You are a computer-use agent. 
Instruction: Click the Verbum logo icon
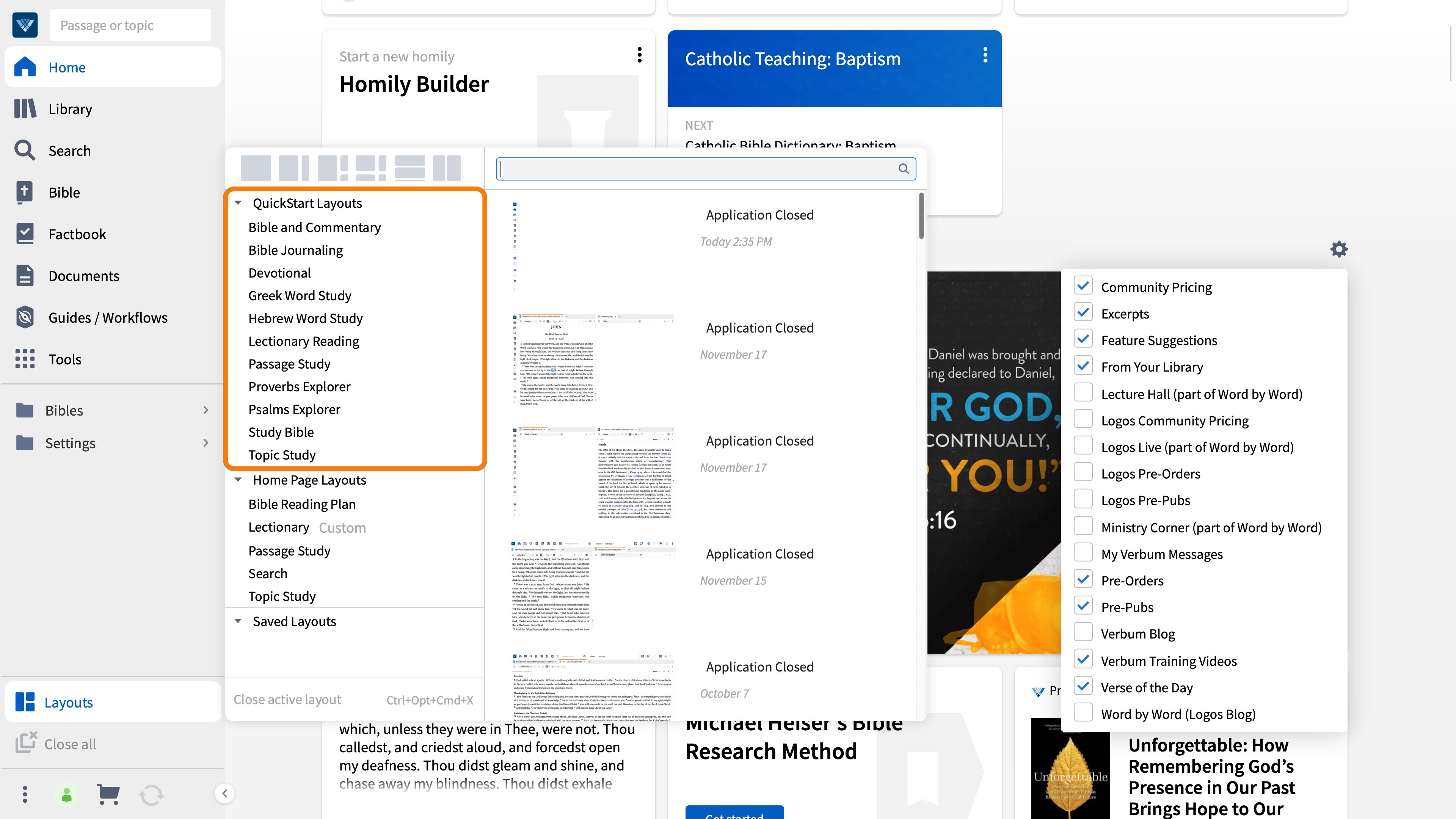[25, 25]
